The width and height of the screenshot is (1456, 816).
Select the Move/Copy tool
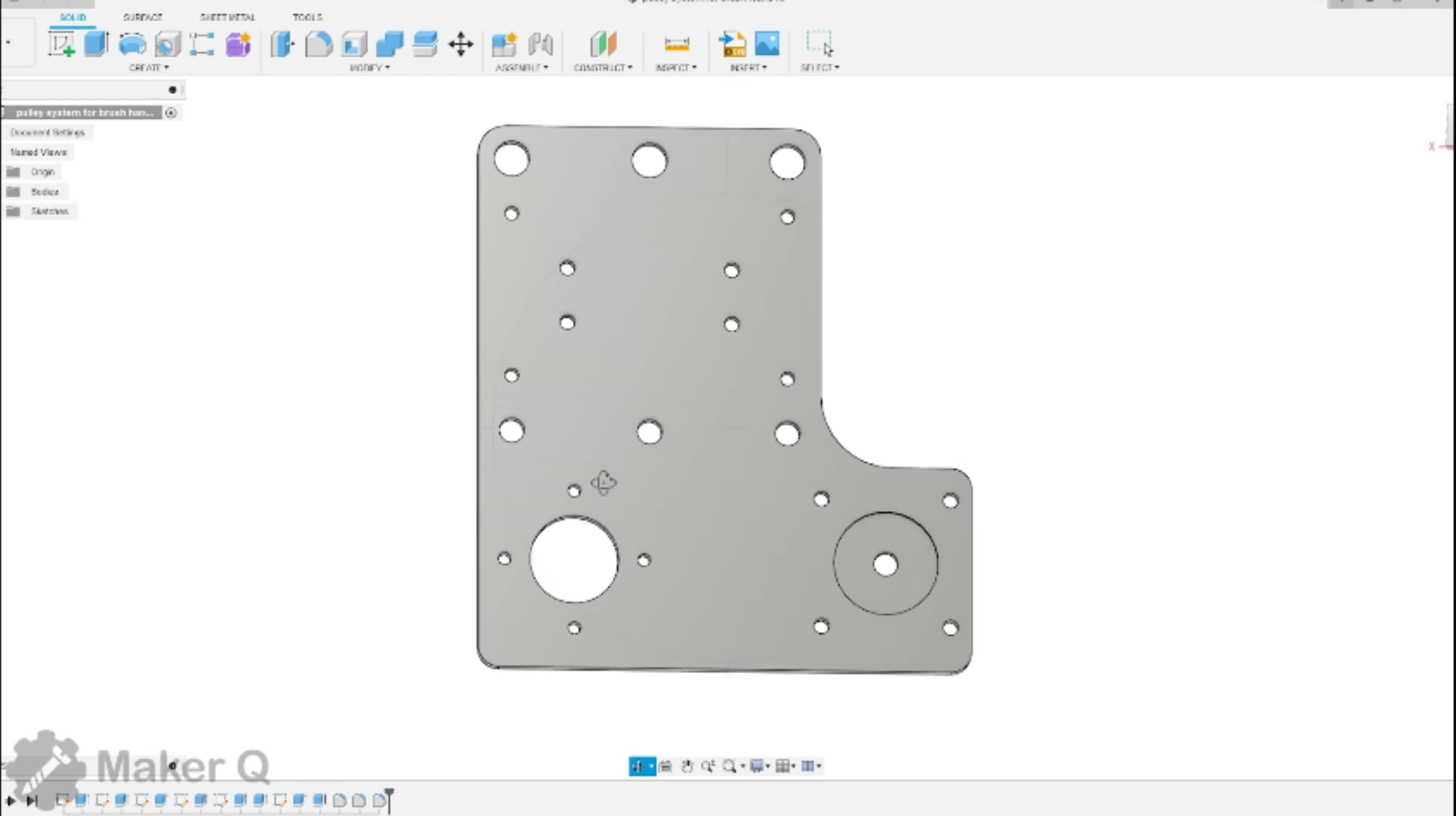(461, 44)
